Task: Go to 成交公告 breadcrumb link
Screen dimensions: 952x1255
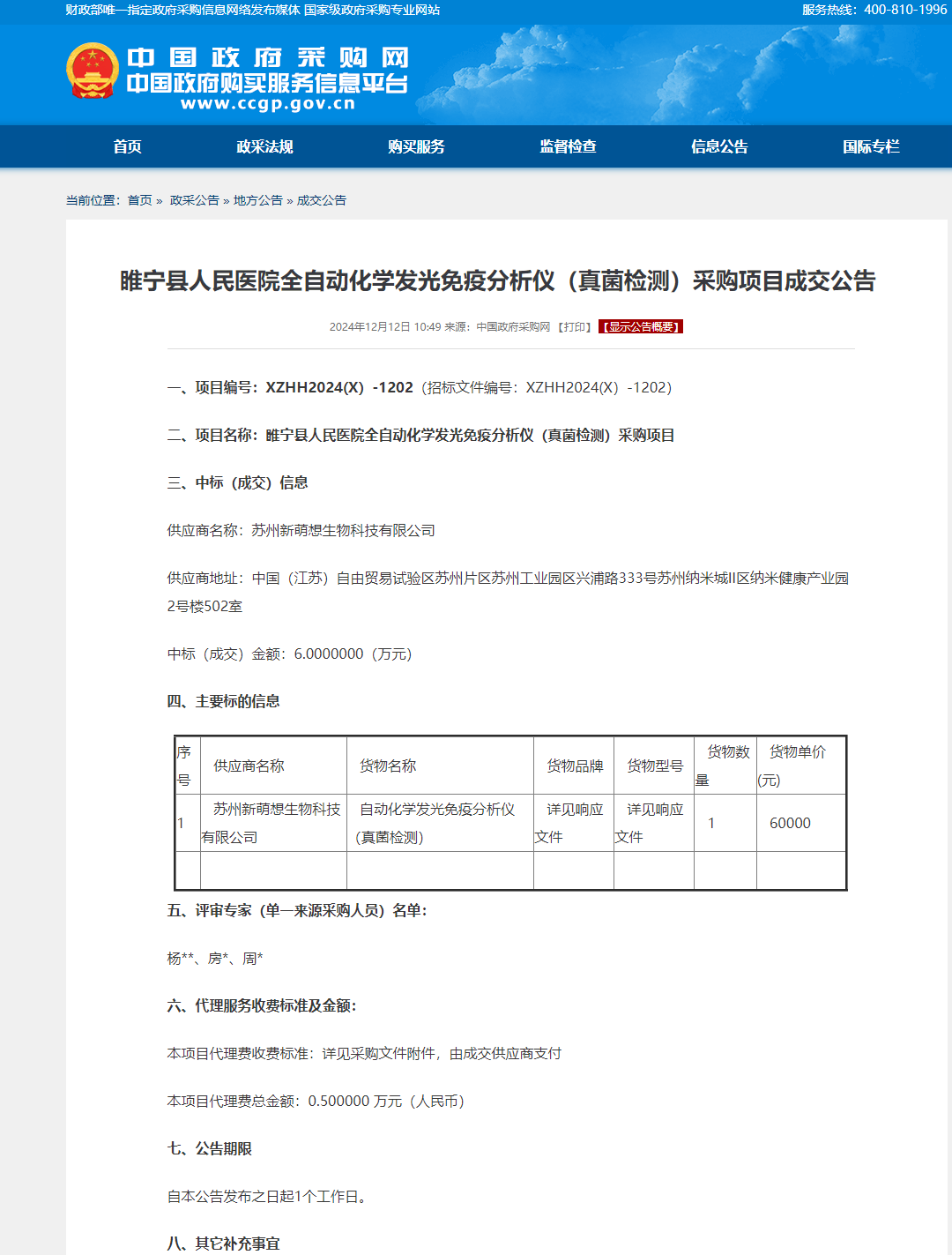Action: coord(321,200)
